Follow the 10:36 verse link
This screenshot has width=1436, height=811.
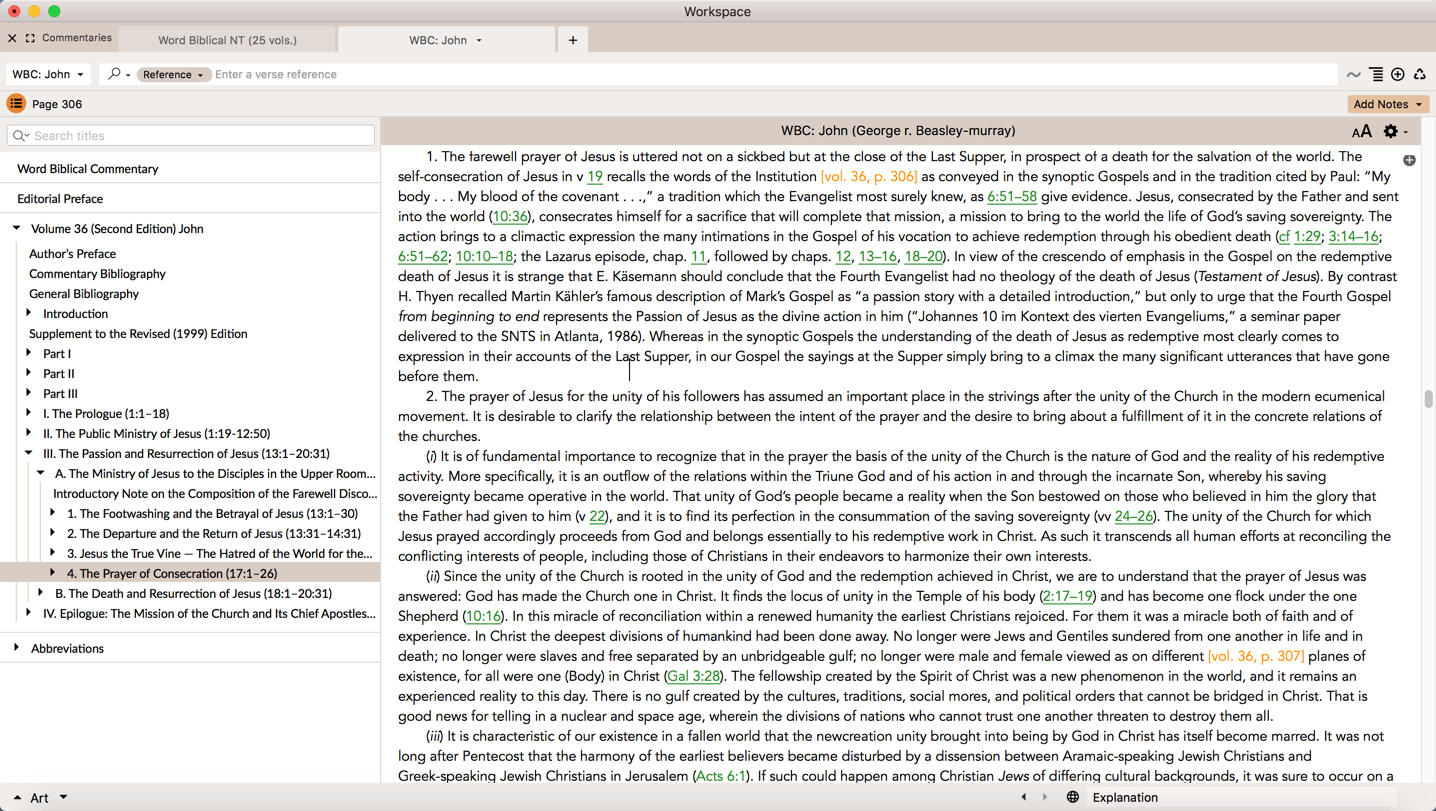click(x=510, y=217)
